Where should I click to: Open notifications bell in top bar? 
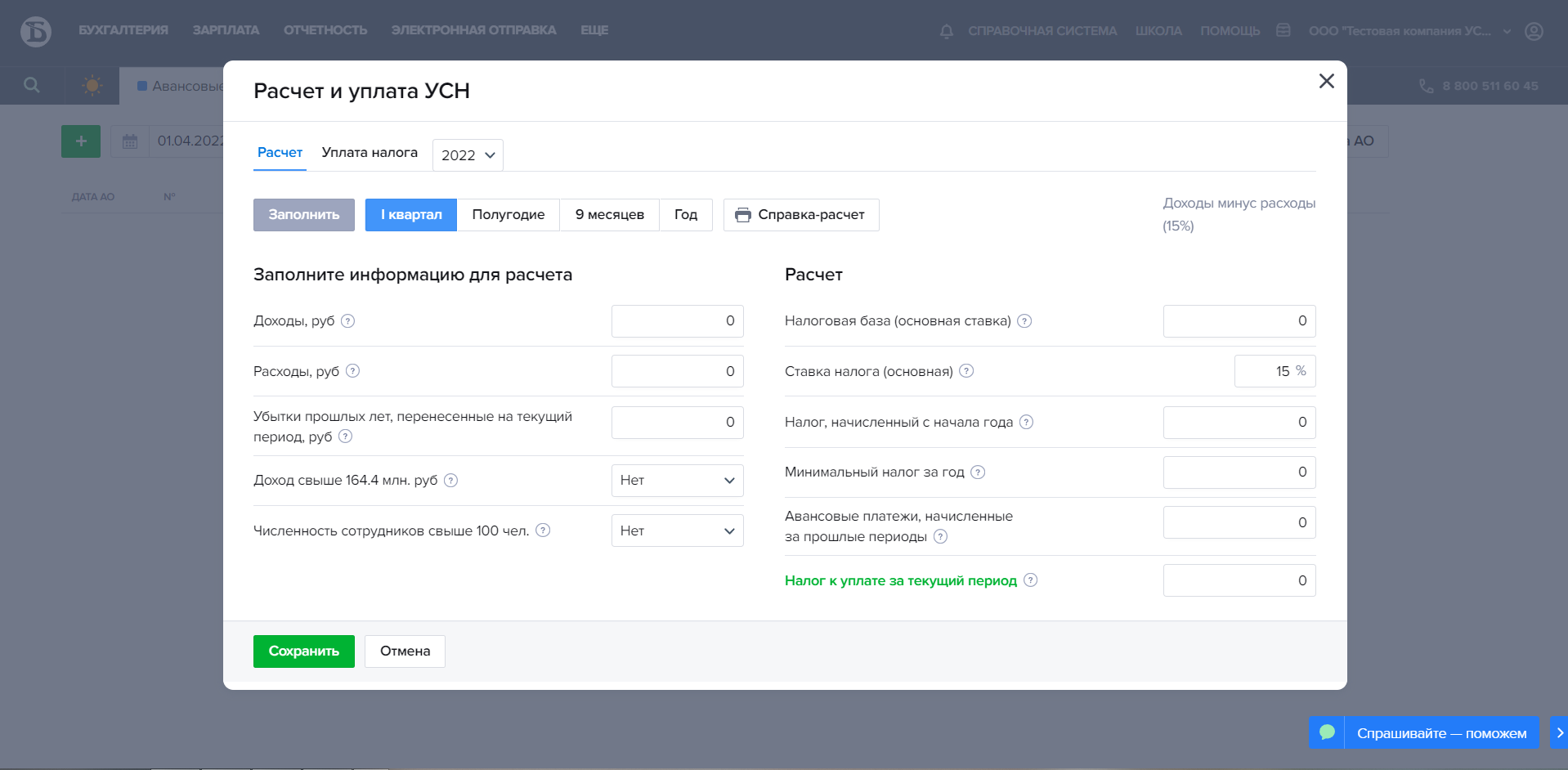pos(947,31)
